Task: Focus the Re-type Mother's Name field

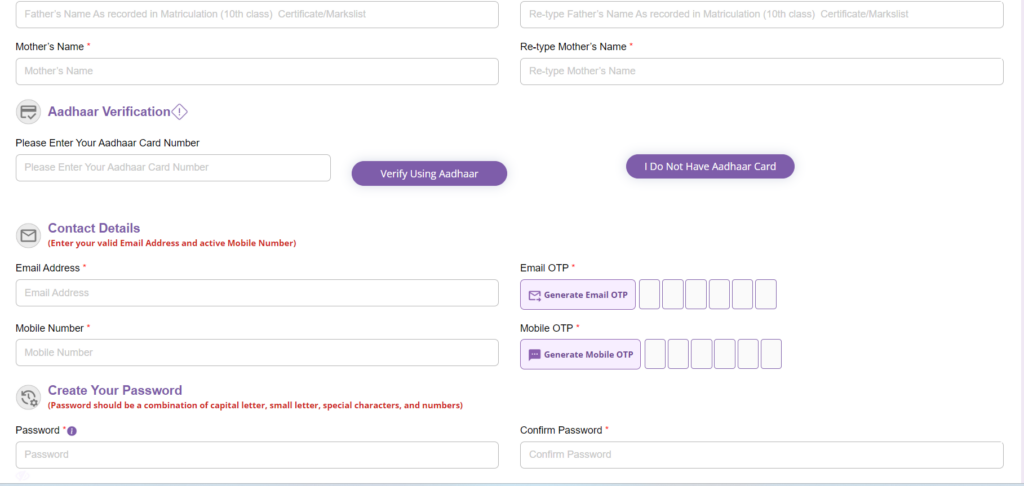Action: pos(761,72)
